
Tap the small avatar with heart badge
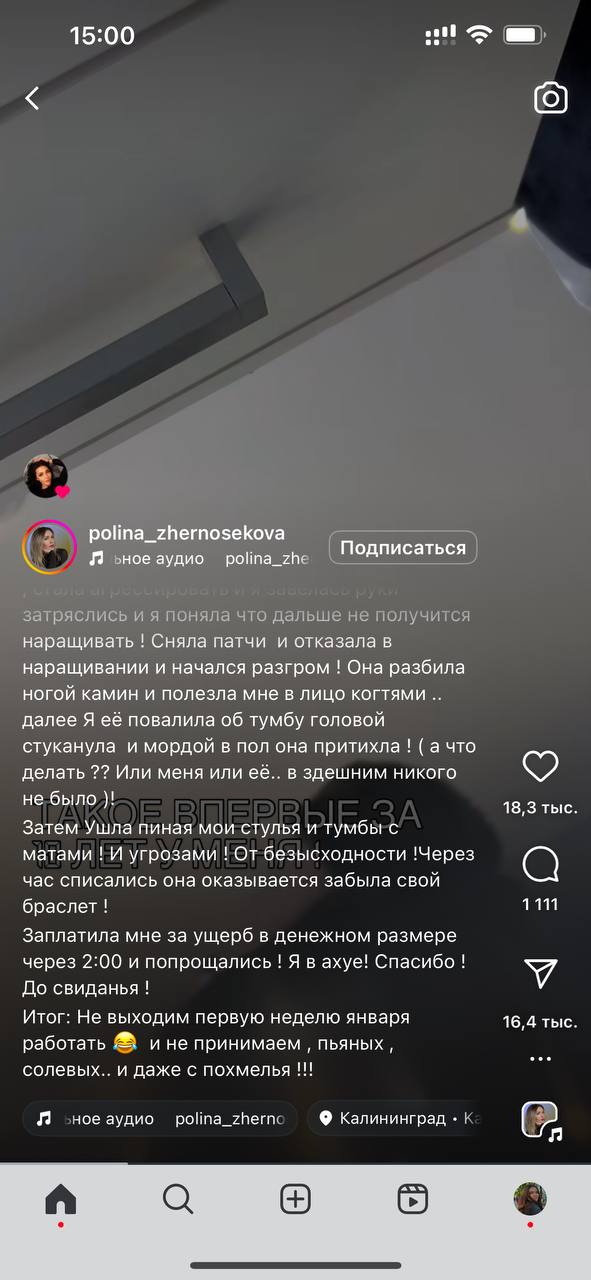[x=46, y=477]
